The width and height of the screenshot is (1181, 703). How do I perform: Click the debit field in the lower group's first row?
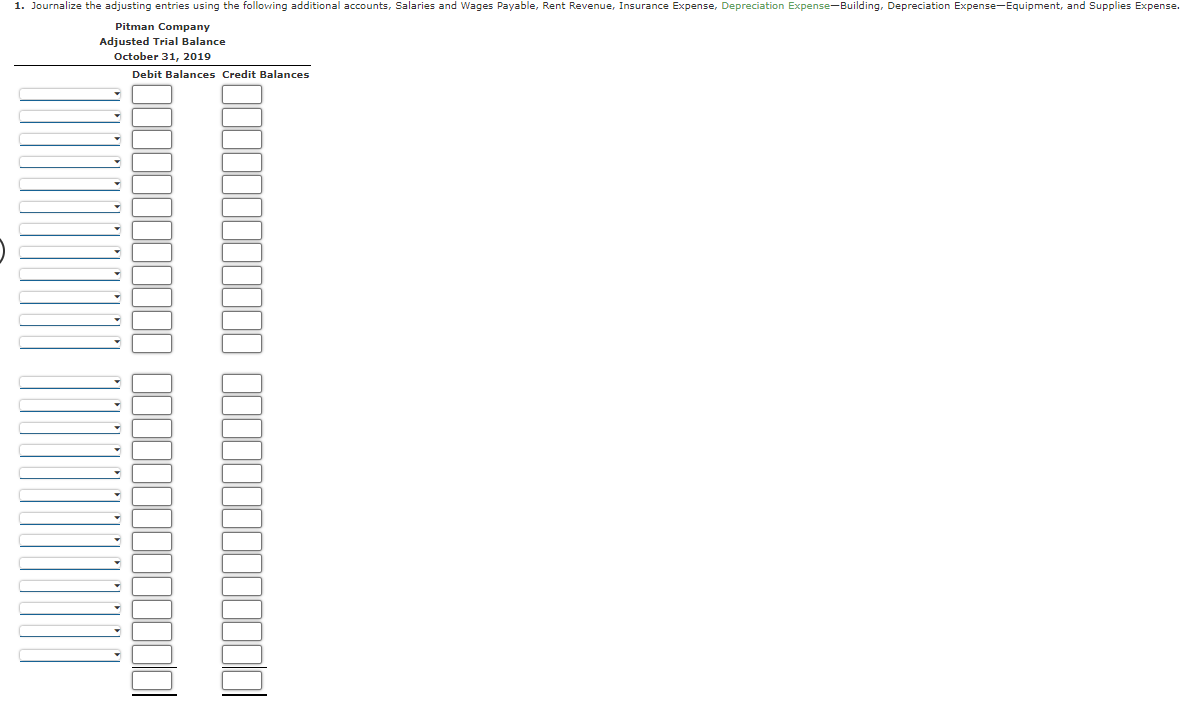tap(152, 383)
